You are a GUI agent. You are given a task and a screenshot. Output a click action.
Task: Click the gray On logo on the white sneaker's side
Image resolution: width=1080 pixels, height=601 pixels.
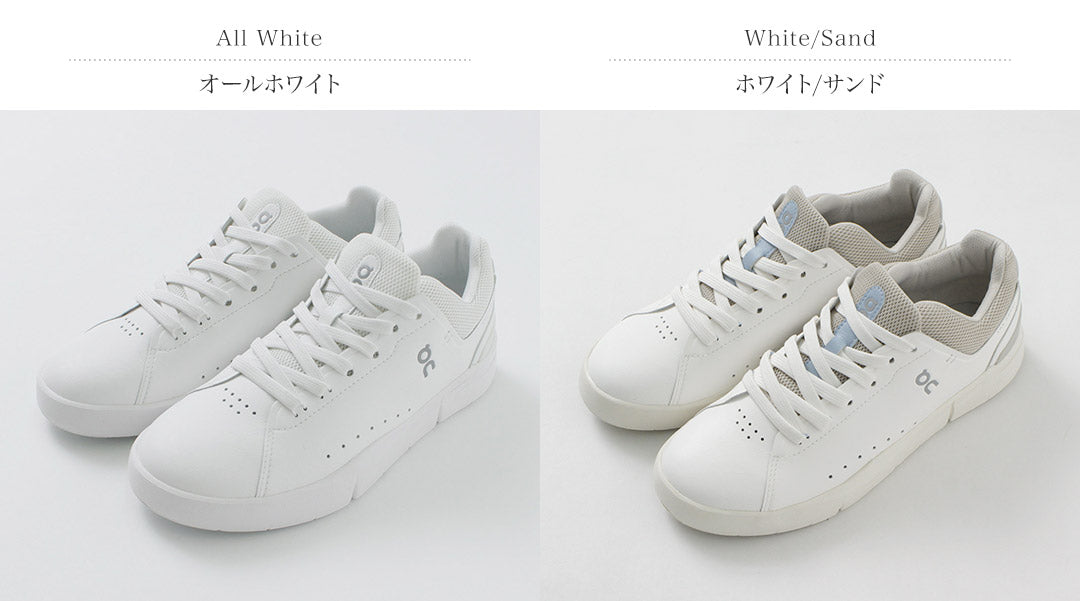[x=426, y=359]
